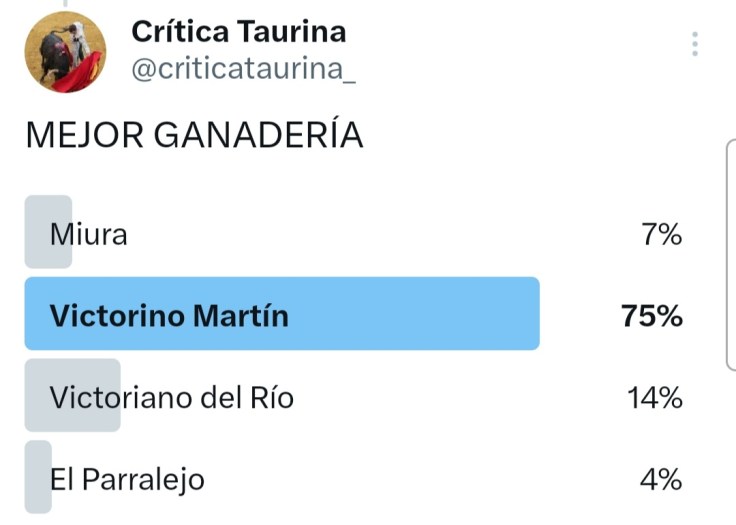Select the MEJOR GANADERÍA poll title
This screenshot has height=525, width=736.
194,136
